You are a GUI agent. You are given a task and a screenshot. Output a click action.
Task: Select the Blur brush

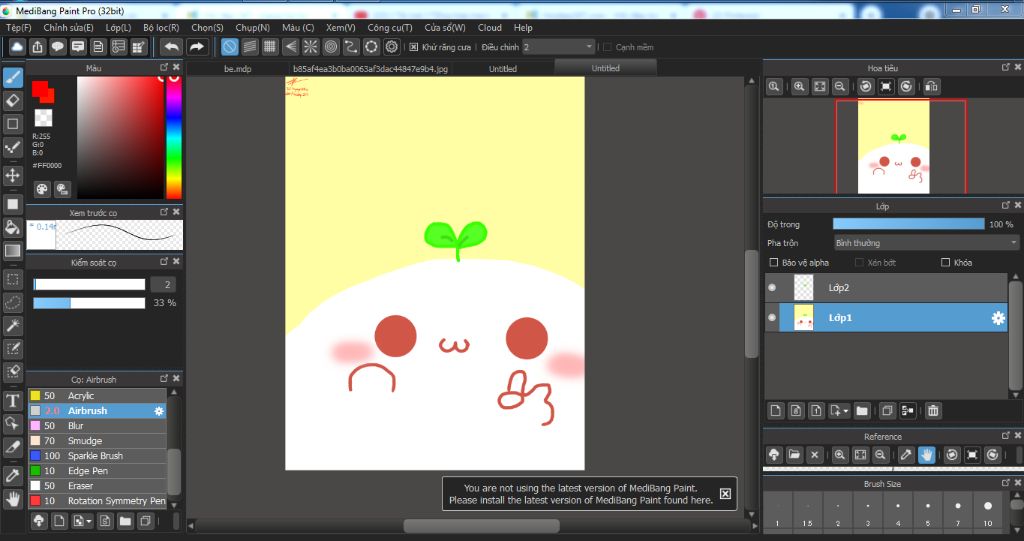point(97,426)
